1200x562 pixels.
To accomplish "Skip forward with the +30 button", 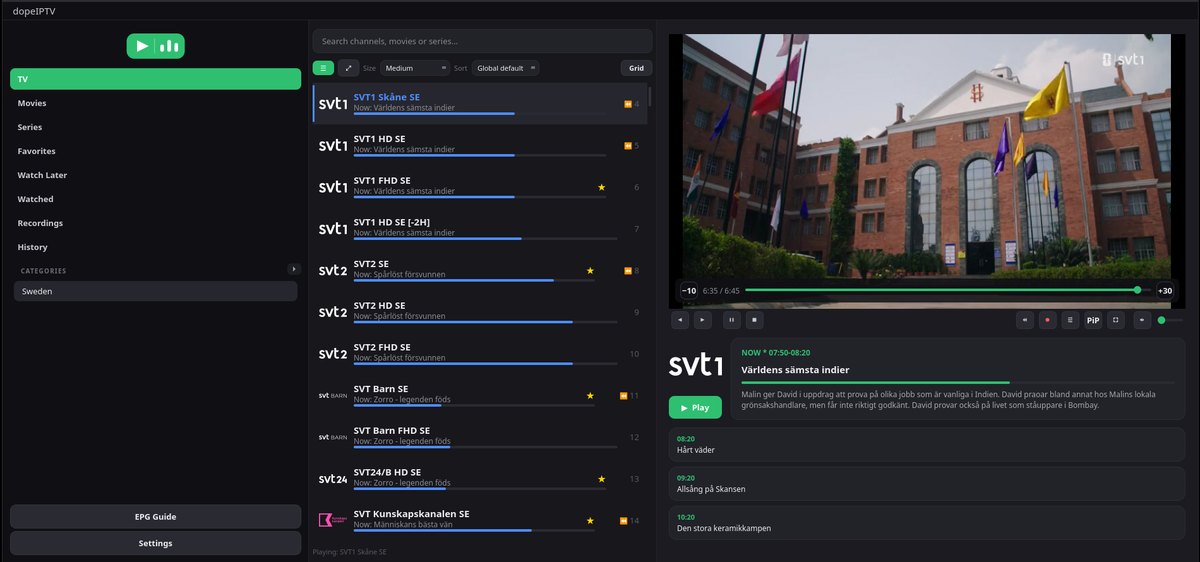I will (1165, 291).
